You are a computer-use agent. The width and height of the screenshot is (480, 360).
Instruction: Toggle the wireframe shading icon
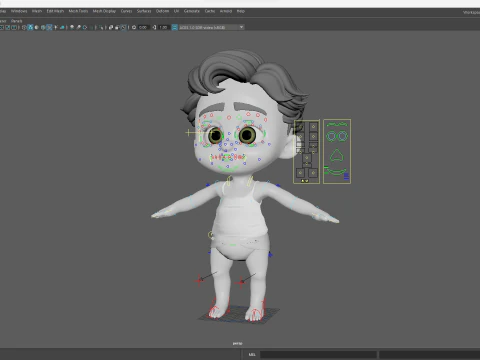point(24,27)
